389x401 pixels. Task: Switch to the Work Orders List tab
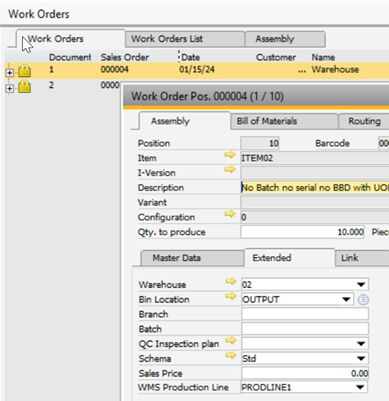pos(185,39)
